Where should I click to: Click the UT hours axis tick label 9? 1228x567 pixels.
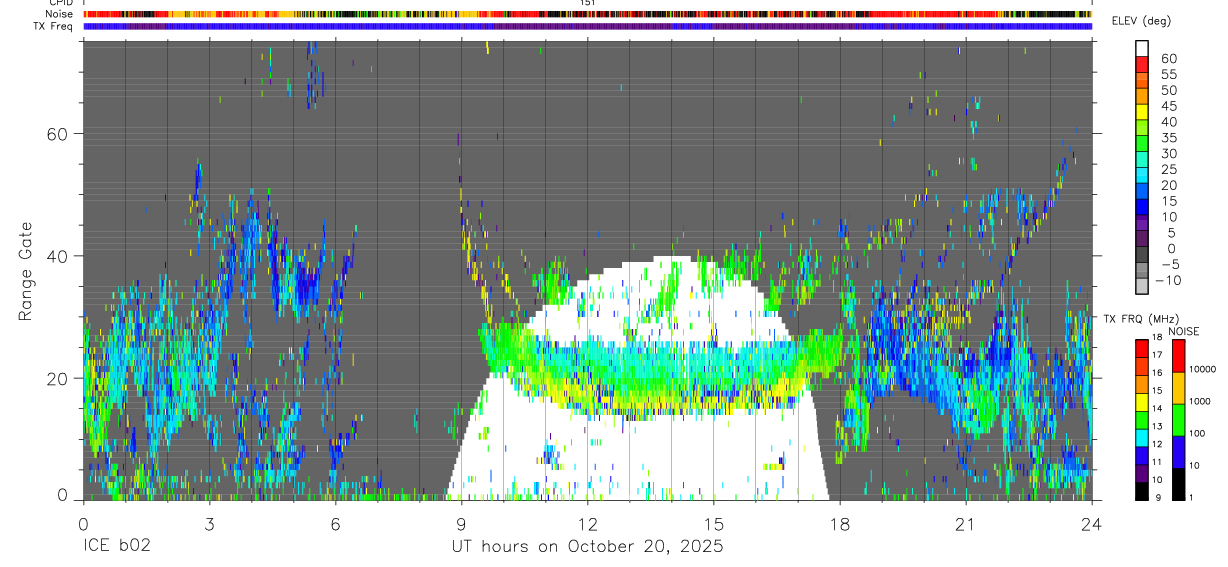[x=461, y=523]
